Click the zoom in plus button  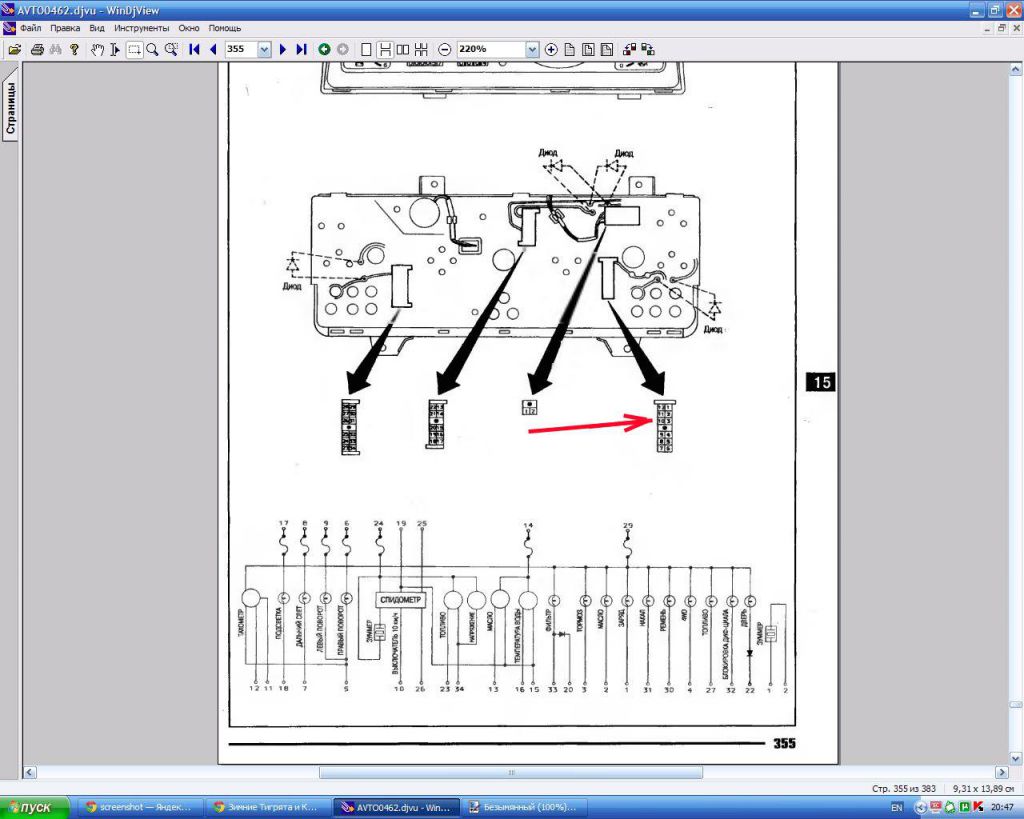551,49
